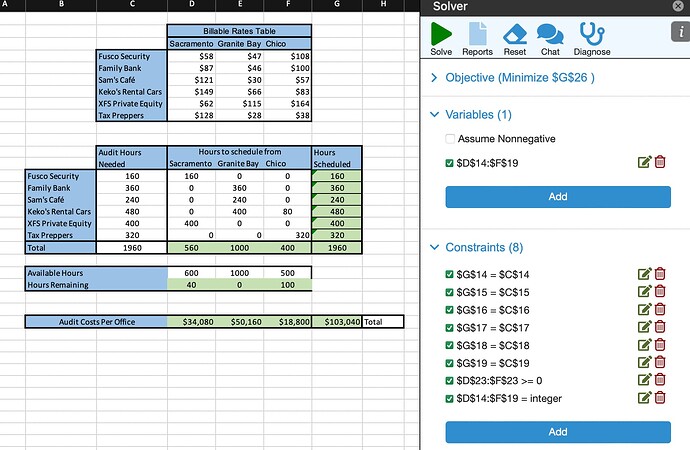Collapse the Constraints (8) section
The width and height of the screenshot is (690, 450).
[434, 247]
